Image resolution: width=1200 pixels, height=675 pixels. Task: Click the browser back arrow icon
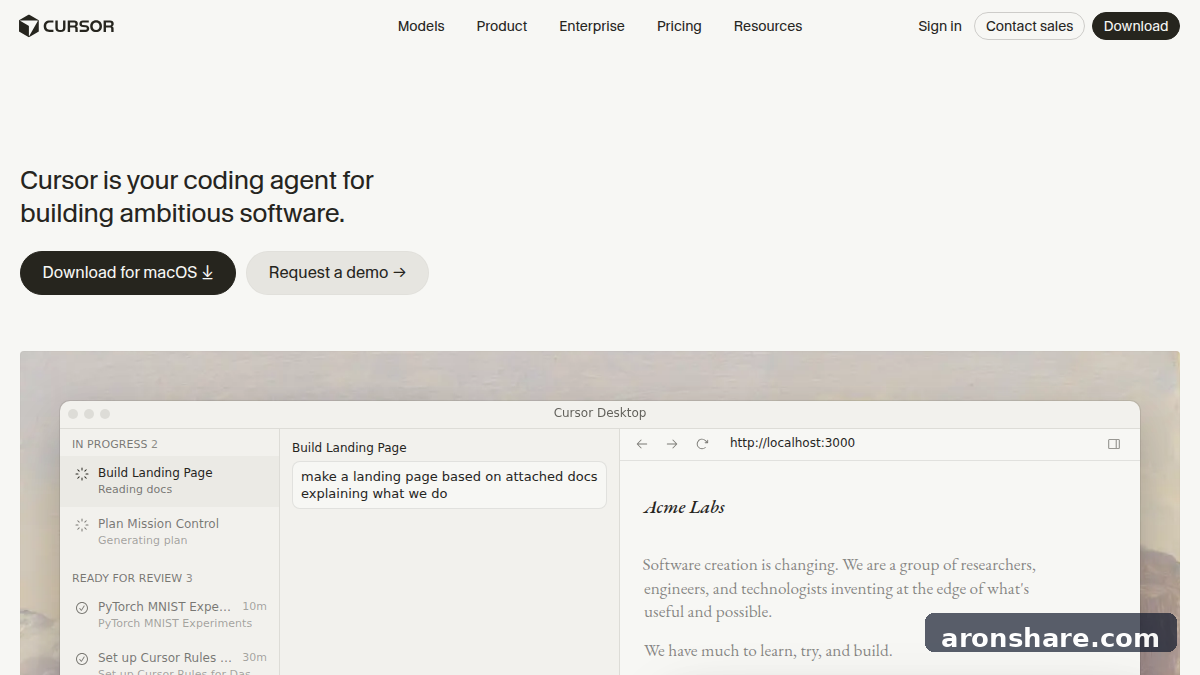tap(642, 444)
